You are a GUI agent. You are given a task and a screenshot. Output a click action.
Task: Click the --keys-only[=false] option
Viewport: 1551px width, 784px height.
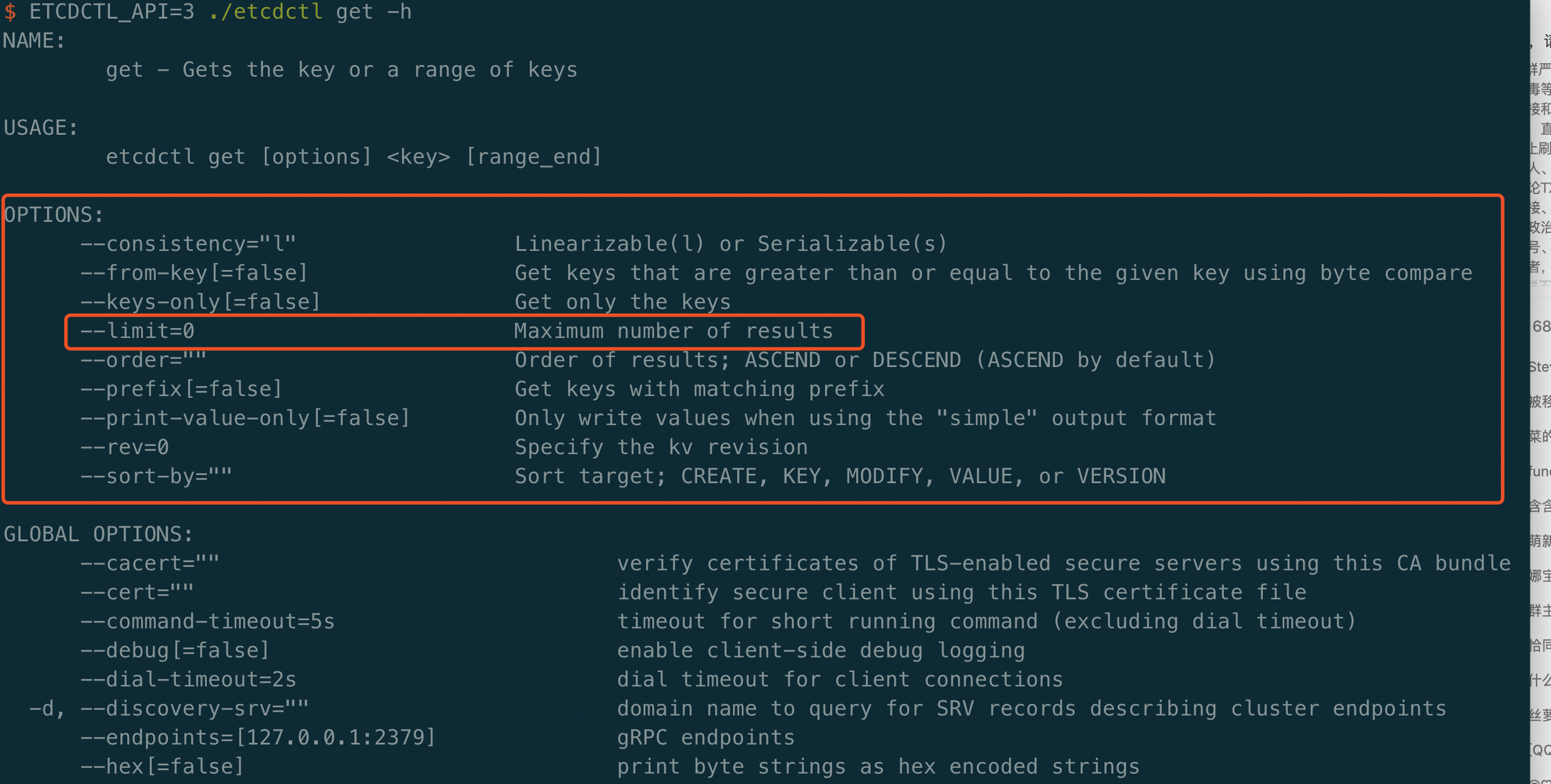[200, 301]
